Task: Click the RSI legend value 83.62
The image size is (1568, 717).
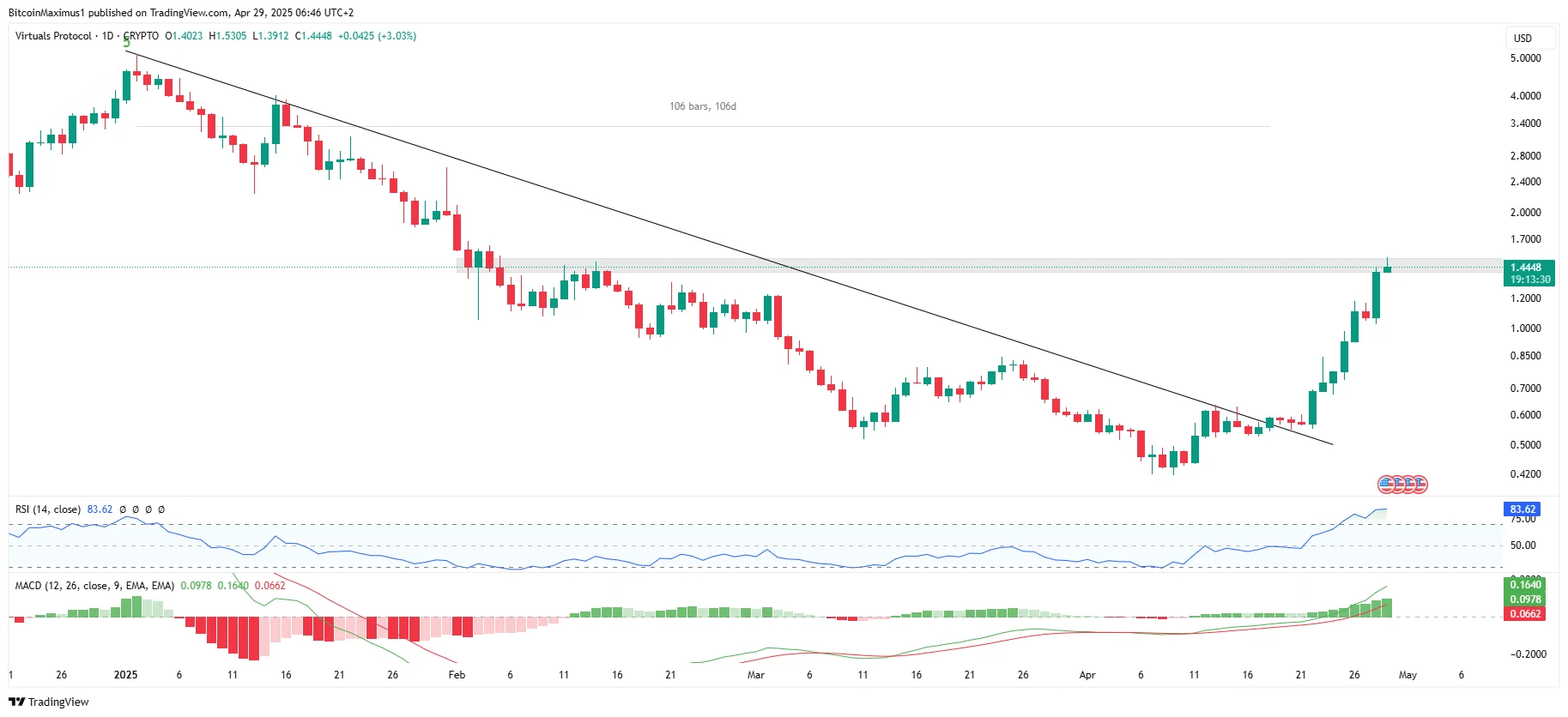Action: click(100, 509)
